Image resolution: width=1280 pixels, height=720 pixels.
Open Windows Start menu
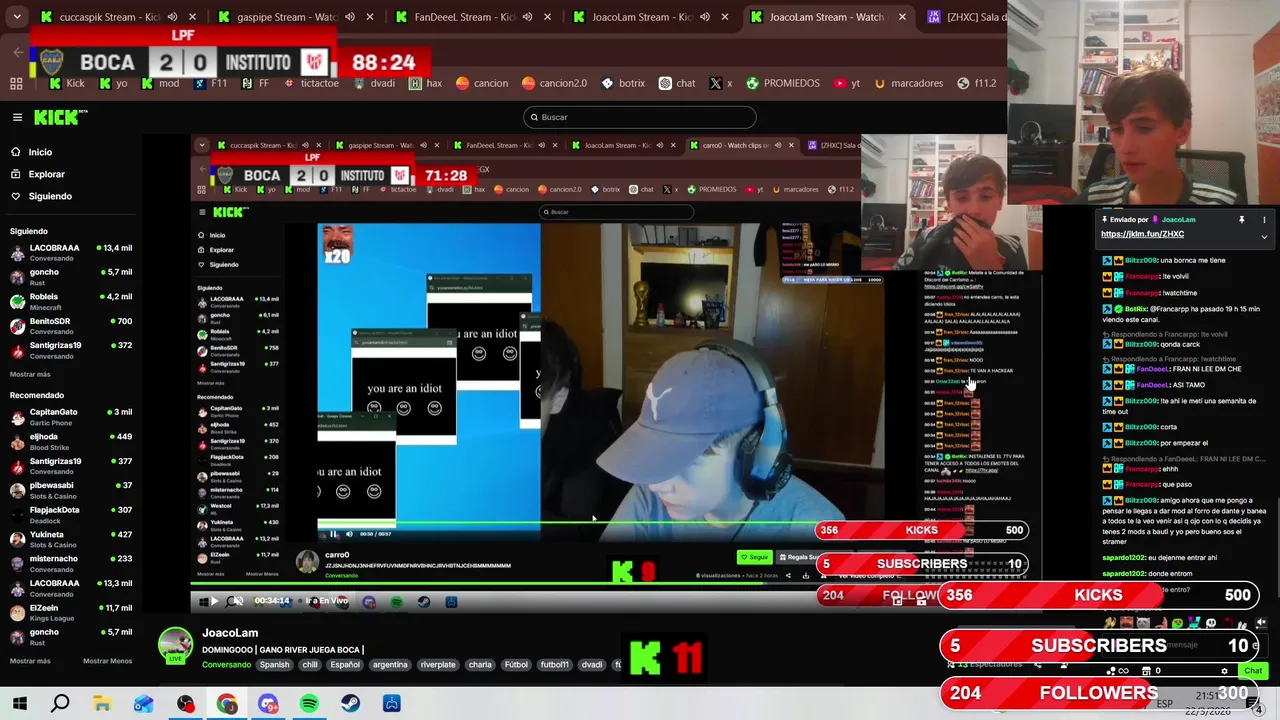(x=19, y=704)
